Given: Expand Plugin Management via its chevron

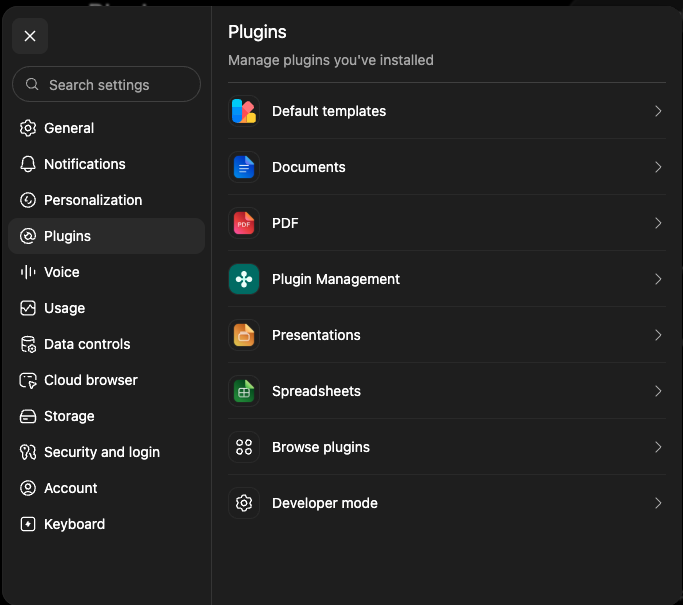Looking at the screenshot, I should (x=658, y=279).
